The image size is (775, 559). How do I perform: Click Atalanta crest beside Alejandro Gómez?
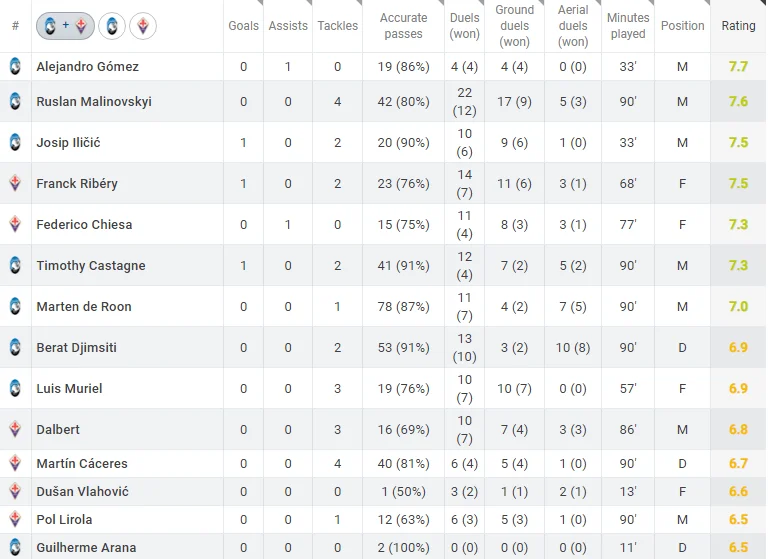click(15, 67)
